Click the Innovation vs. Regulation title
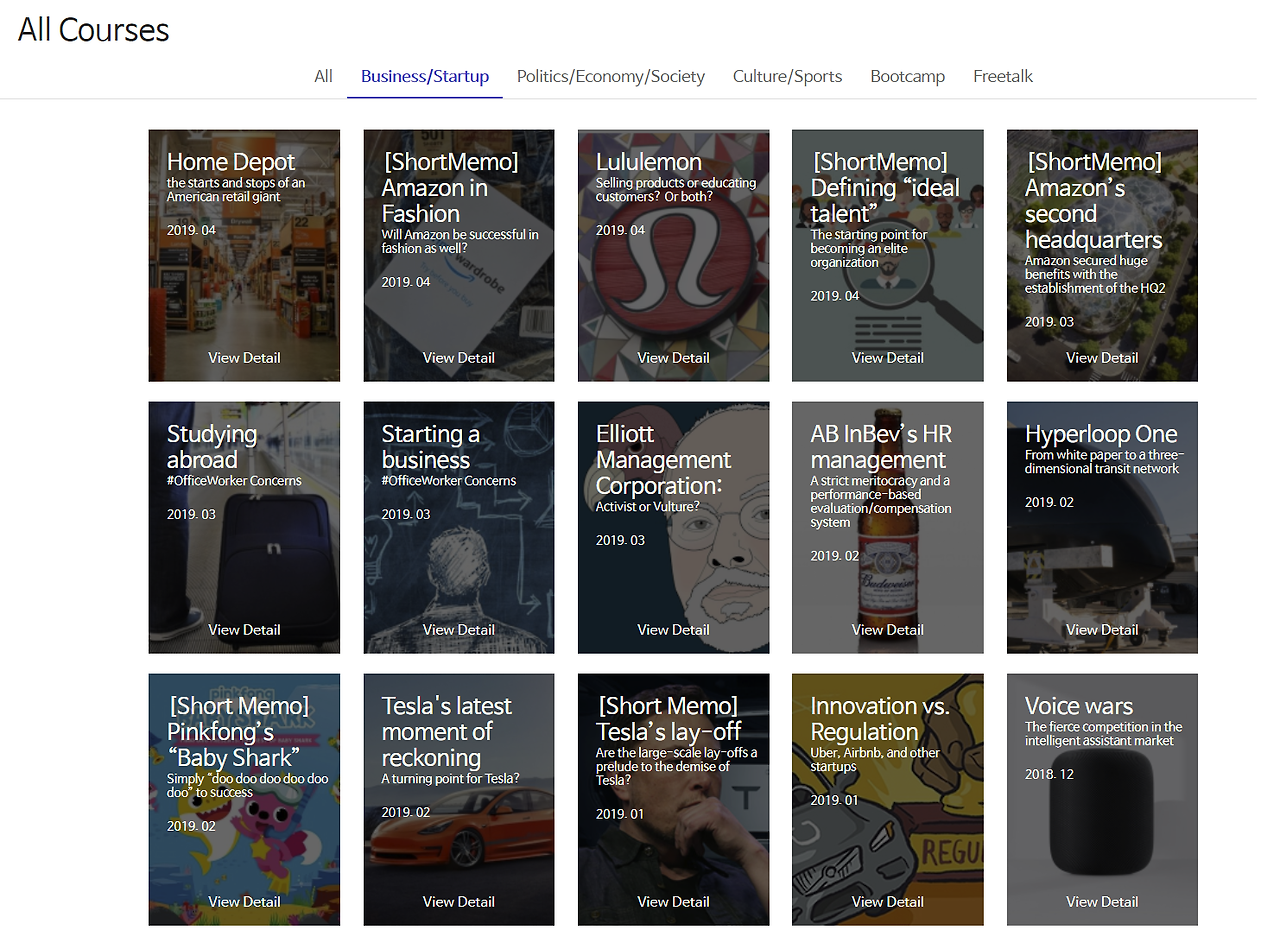The image size is (1280, 930). 880,719
